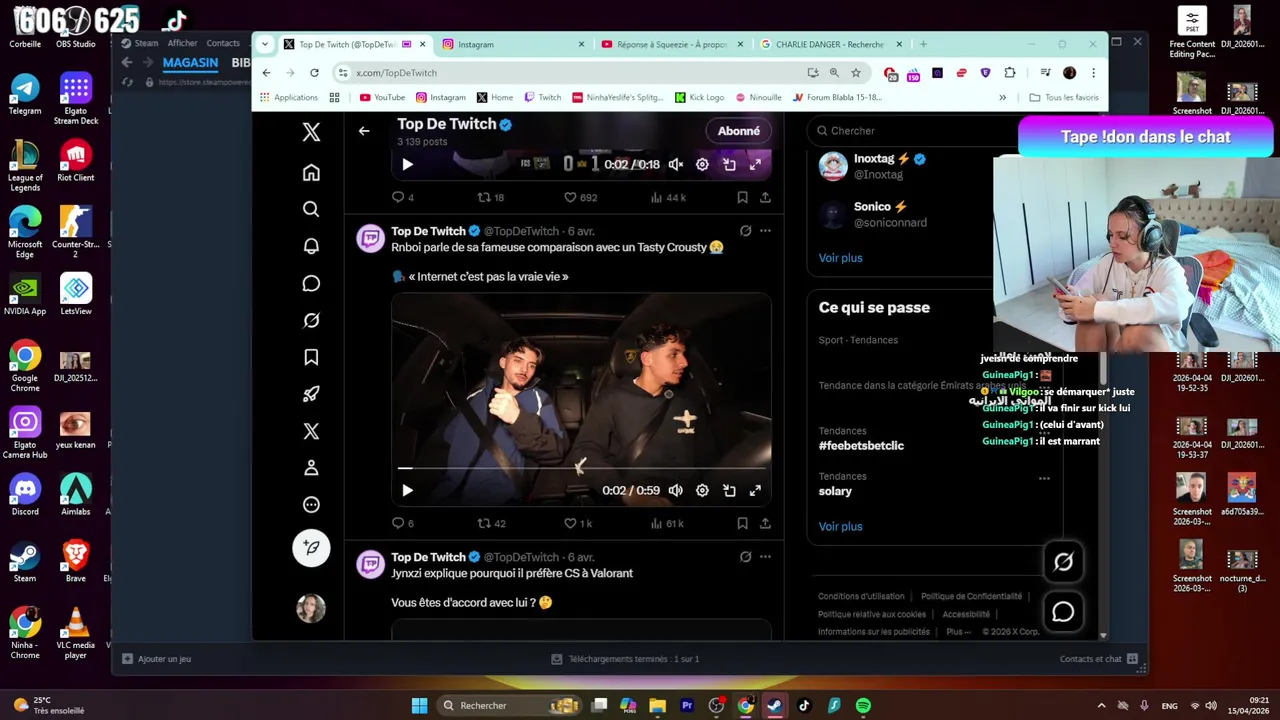Open the Profile person icon in X sidebar
Image resolution: width=1280 pixels, height=720 pixels.
coord(311,468)
